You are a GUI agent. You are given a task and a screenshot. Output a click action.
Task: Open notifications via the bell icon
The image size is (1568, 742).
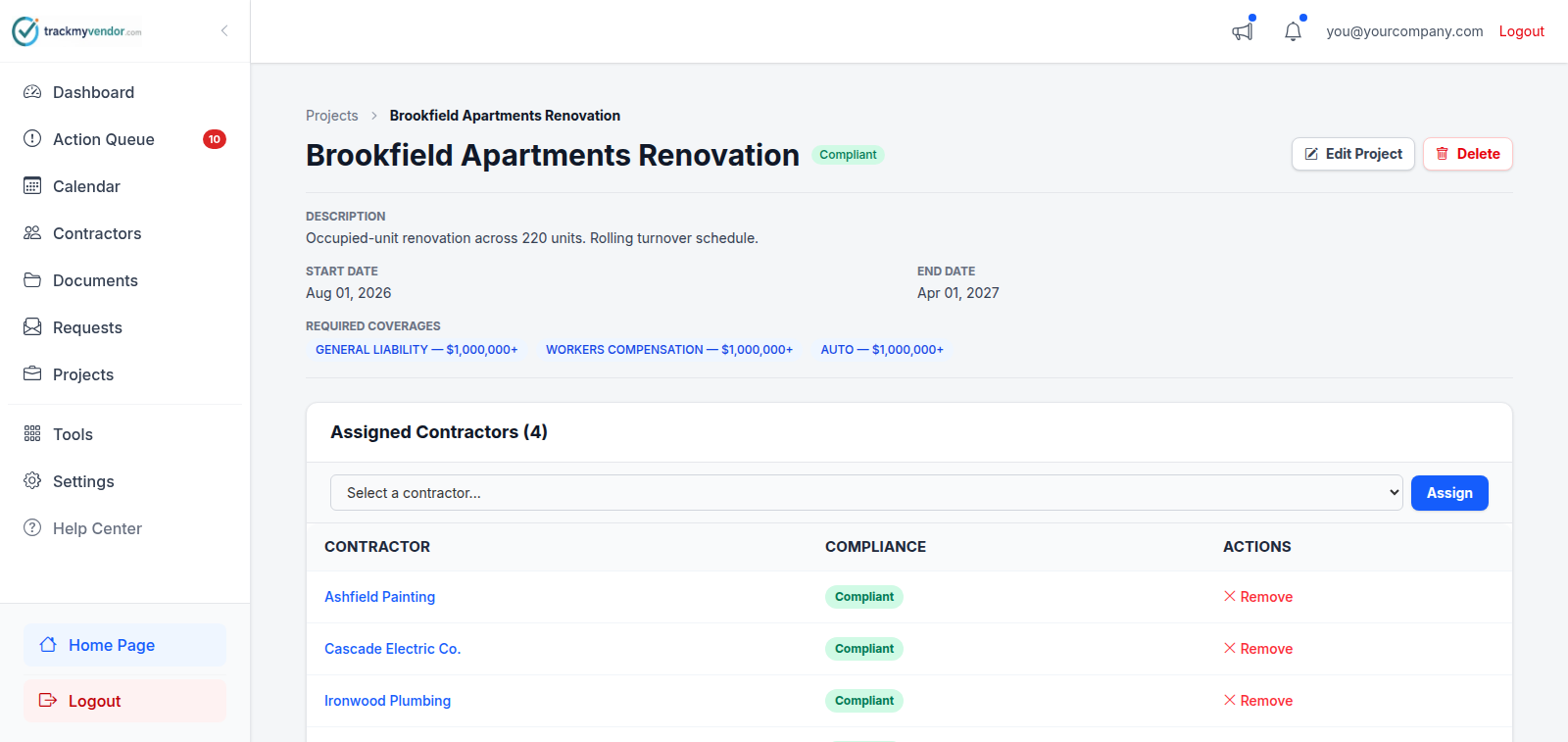(1293, 31)
